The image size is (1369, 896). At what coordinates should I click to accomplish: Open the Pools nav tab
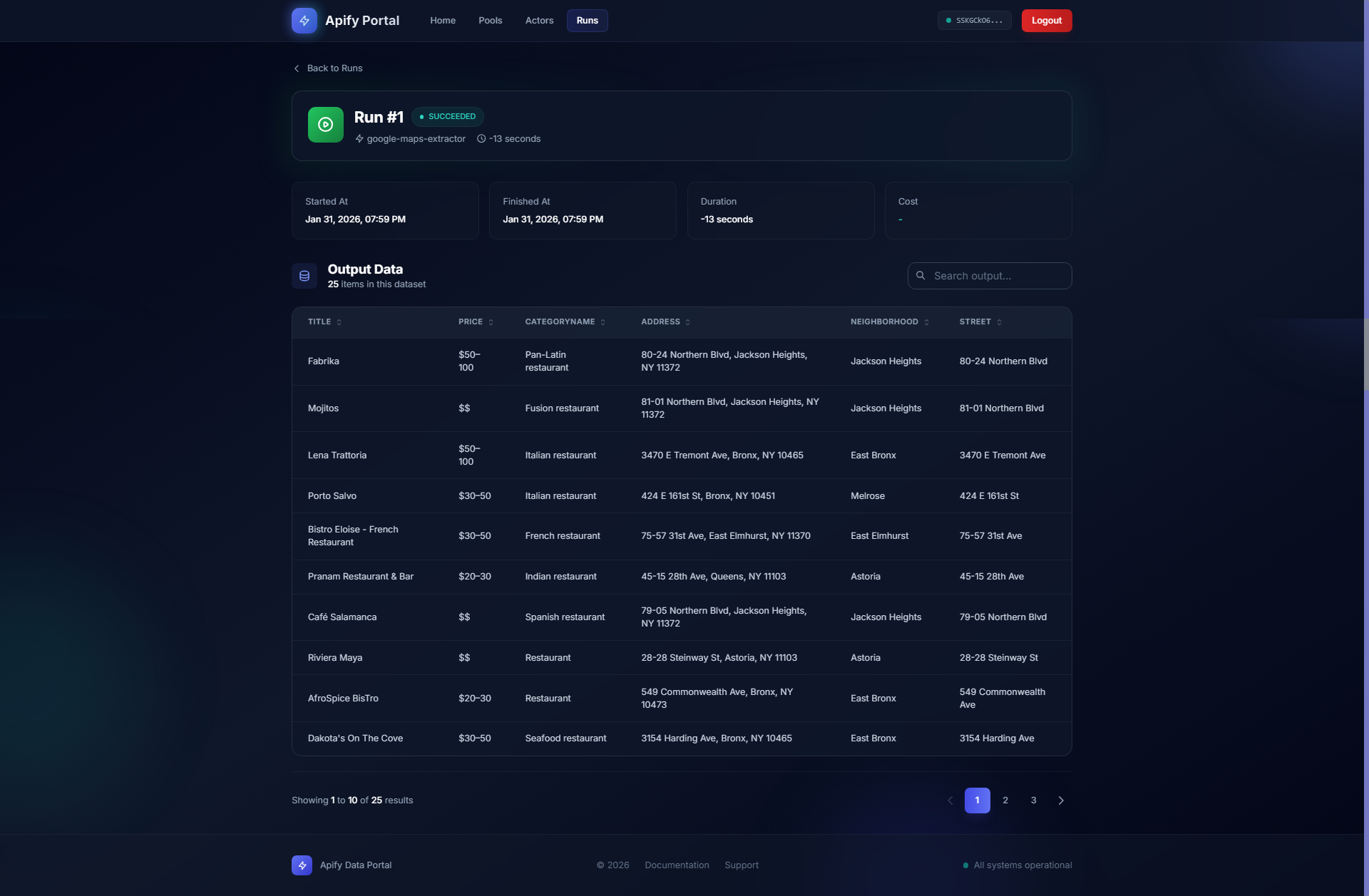(490, 21)
